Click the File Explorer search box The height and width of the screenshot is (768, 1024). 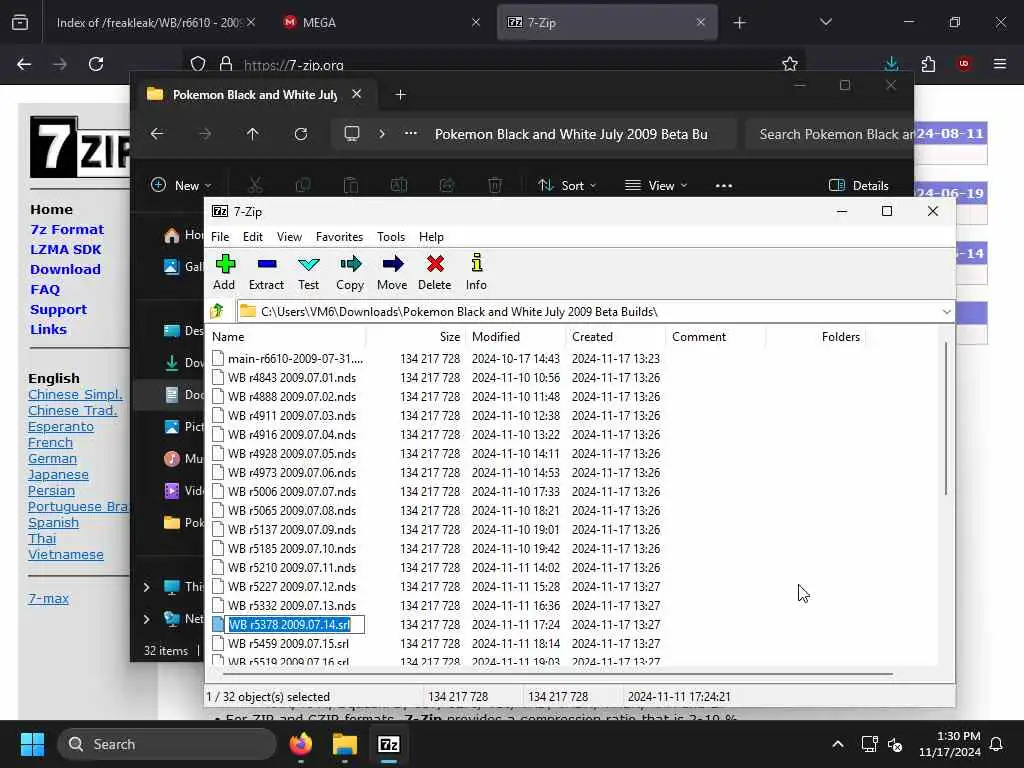pyautogui.click(x=829, y=134)
